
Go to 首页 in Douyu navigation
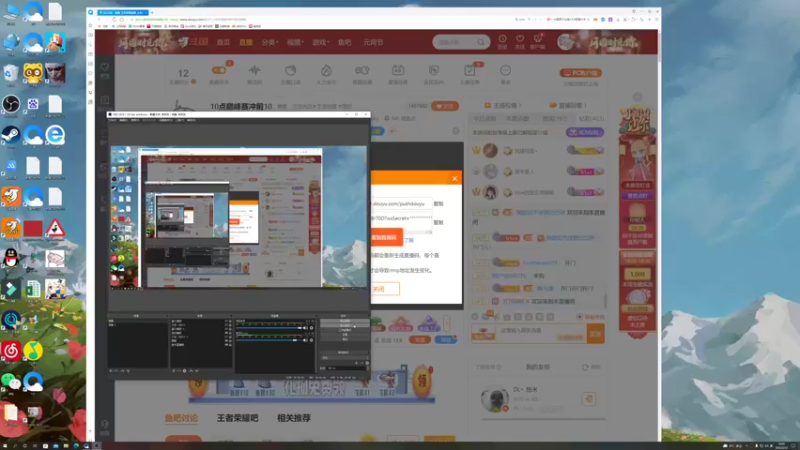point(223,42)
